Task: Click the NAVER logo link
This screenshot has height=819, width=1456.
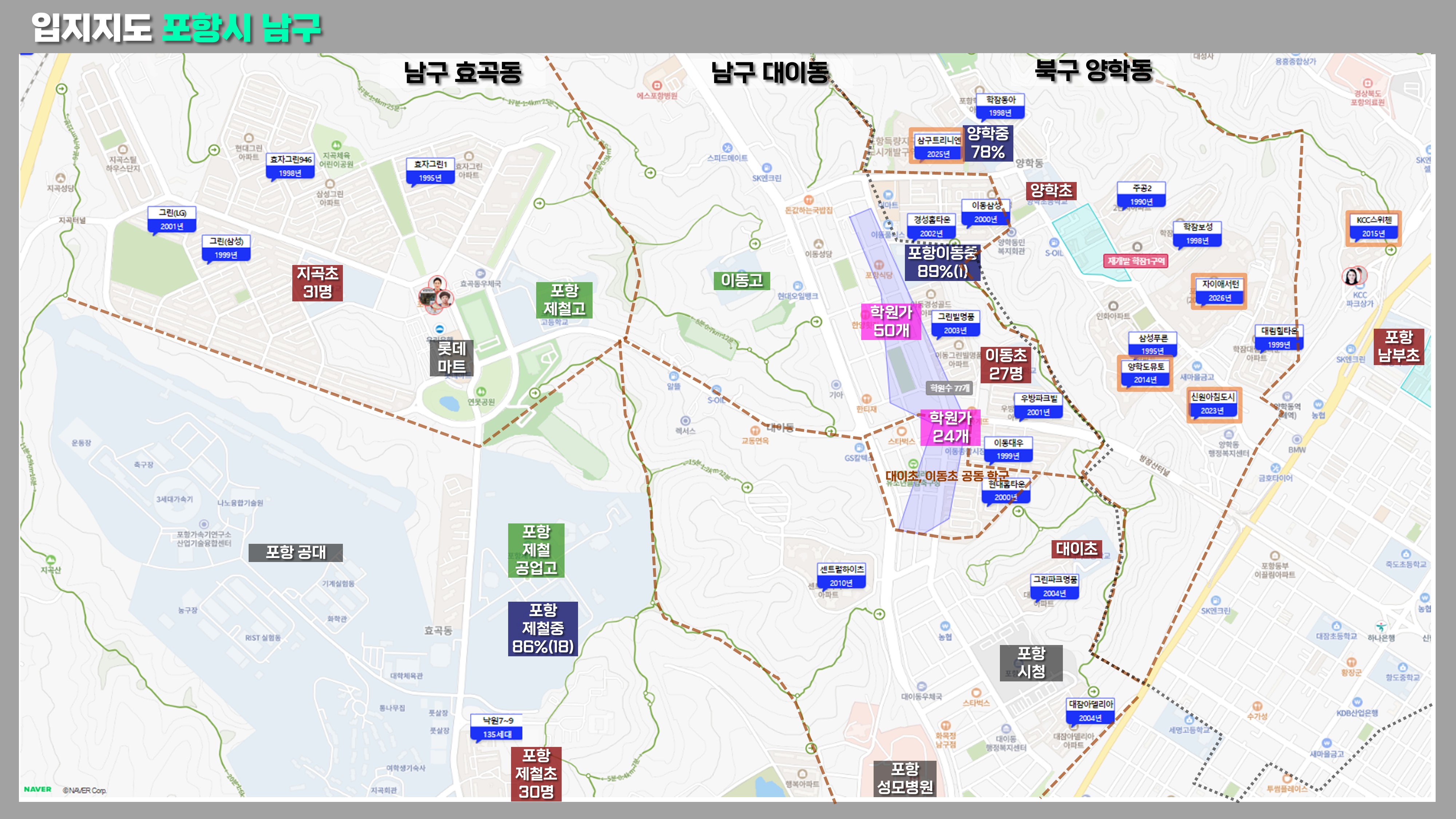Action: tap(37, 790)
